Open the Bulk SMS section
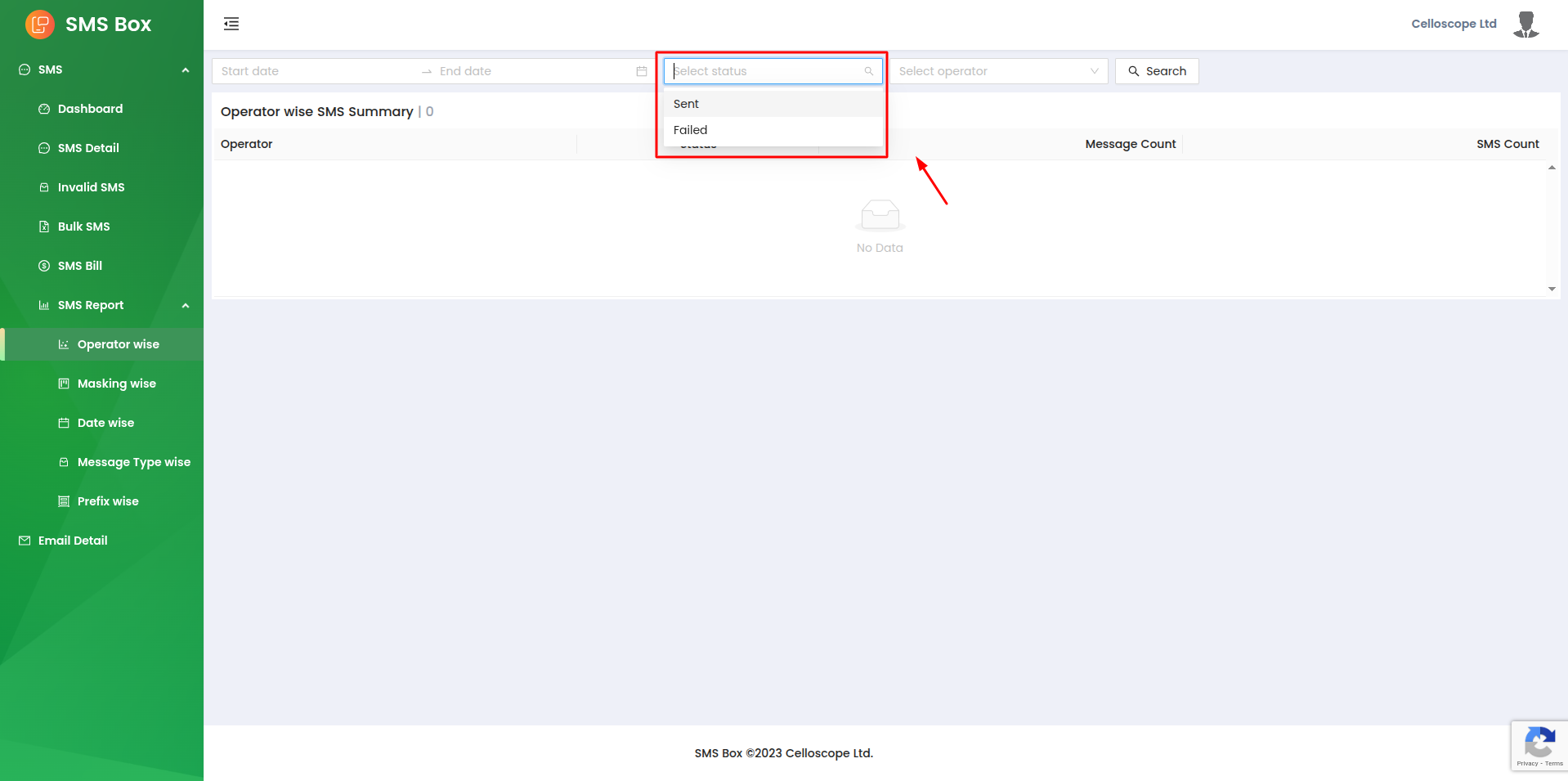Viewport: 1568px width, 781px height. point(83,227)
